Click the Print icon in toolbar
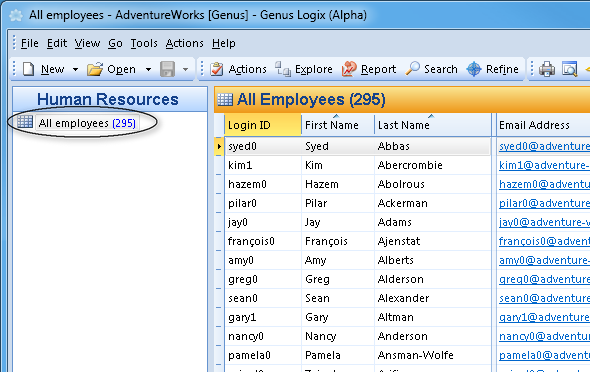The image size is (590, 372). [547, 69]
